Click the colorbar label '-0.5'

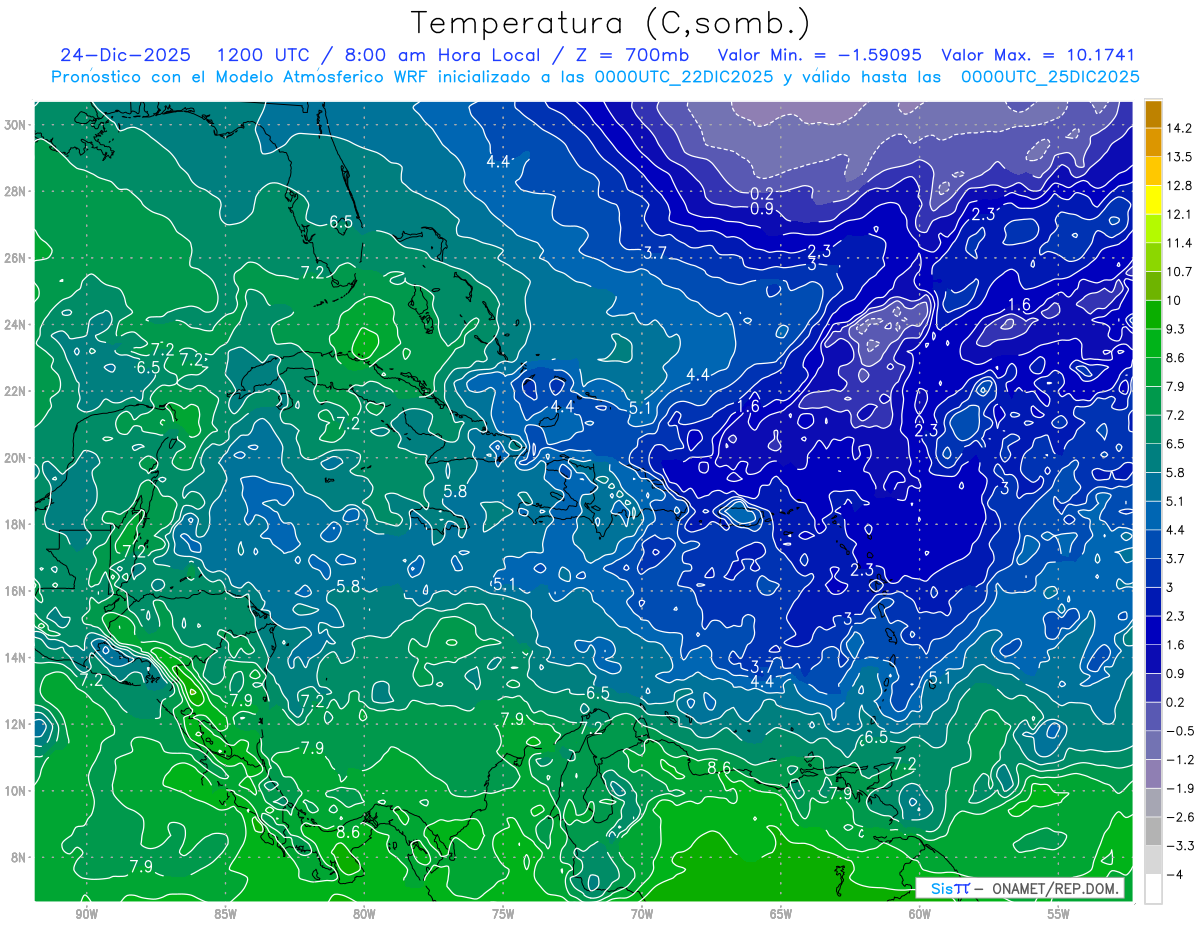coord(1180,731)
